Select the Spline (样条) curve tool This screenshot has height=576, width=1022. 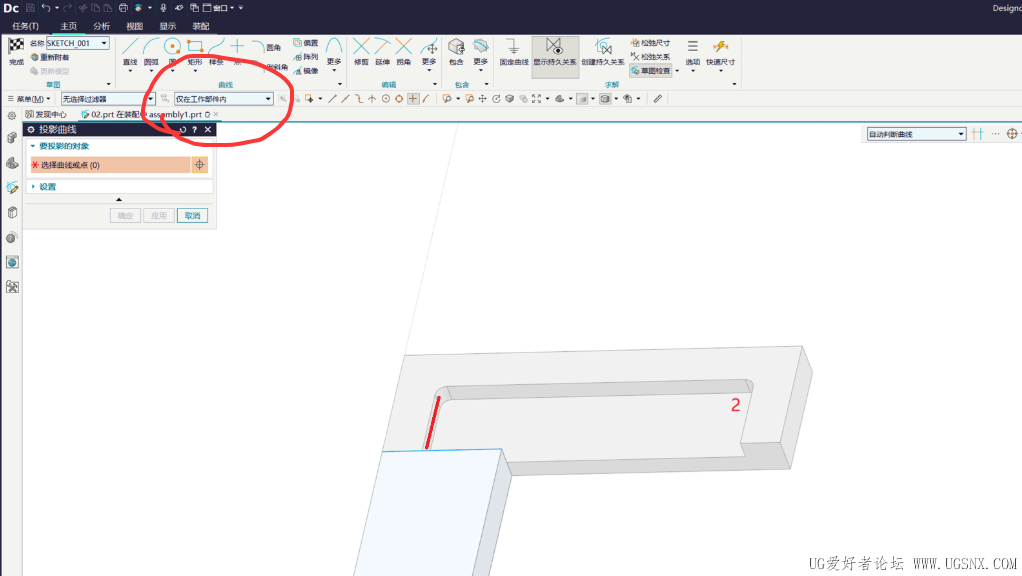click(x=216, y=51)
